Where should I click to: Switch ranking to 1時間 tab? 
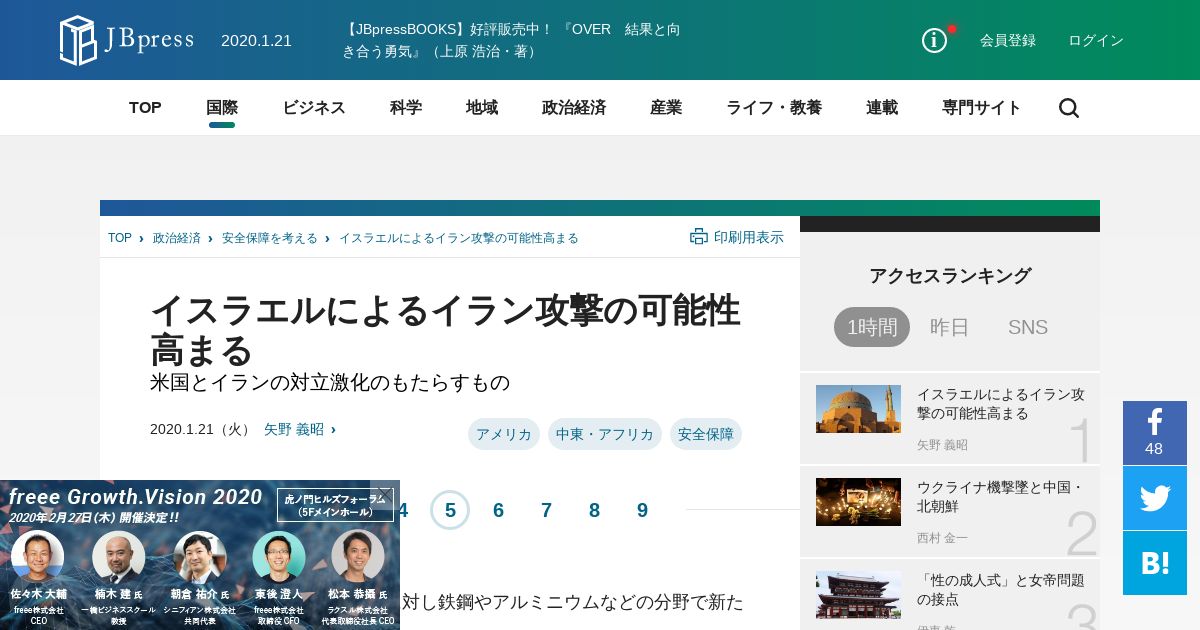[872, 327]
